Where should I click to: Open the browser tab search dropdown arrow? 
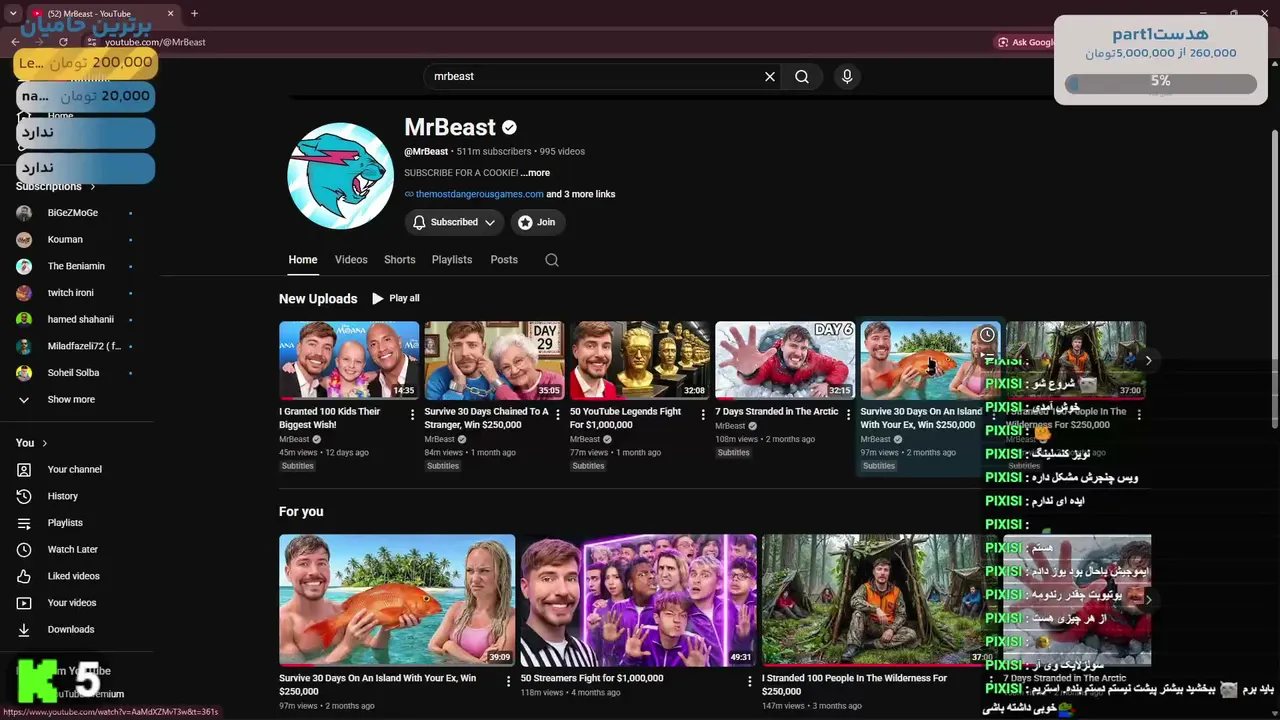click(13, 14)
